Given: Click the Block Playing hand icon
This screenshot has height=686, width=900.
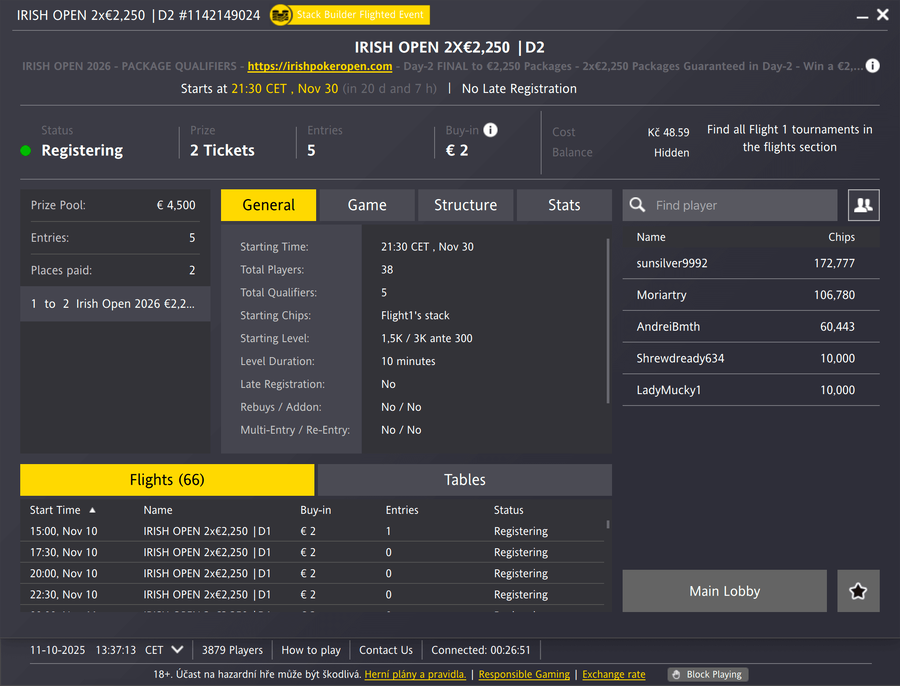Looking at the screenshot, I should [676, 675].
